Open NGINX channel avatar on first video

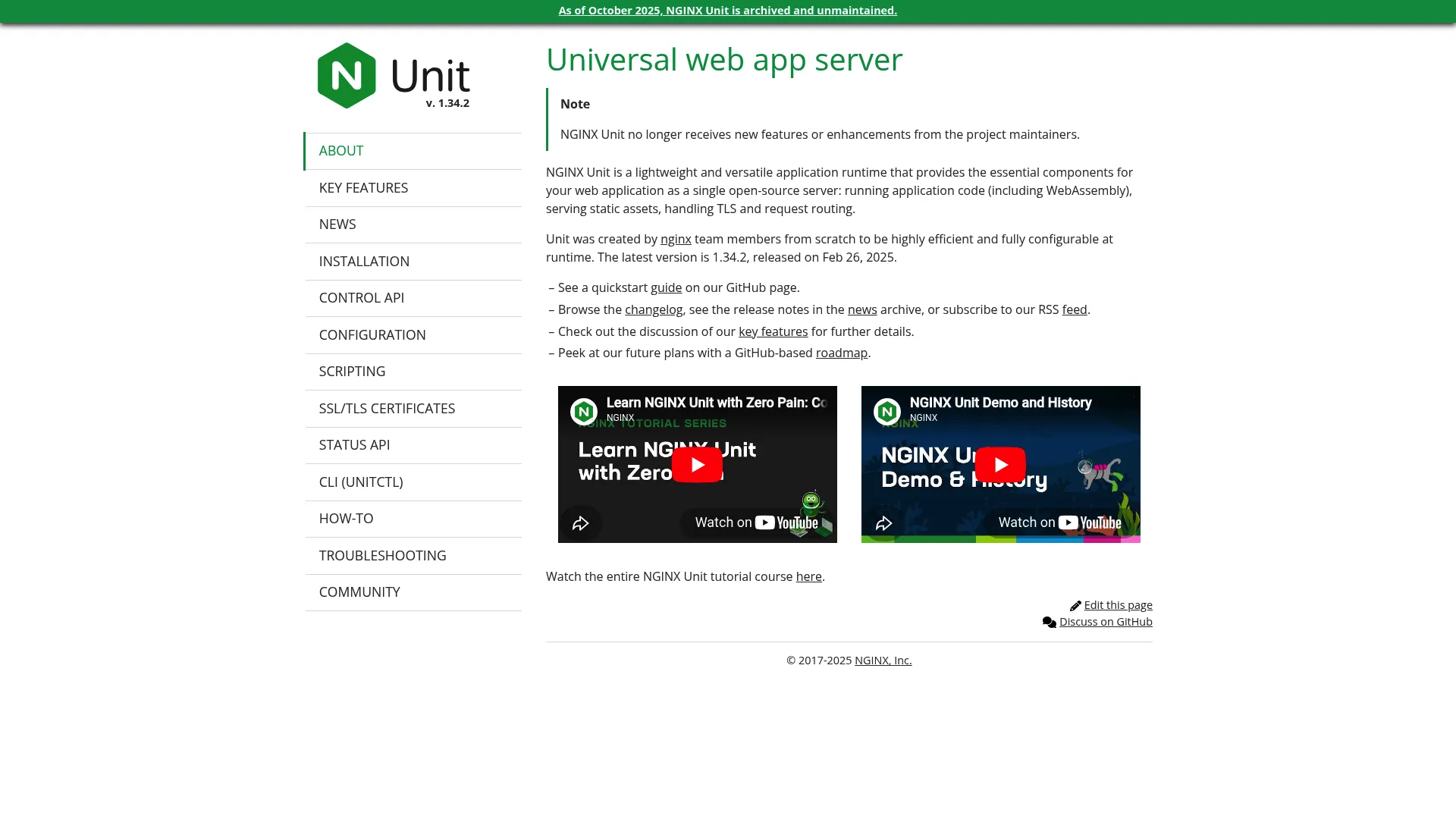coord(584,412)
